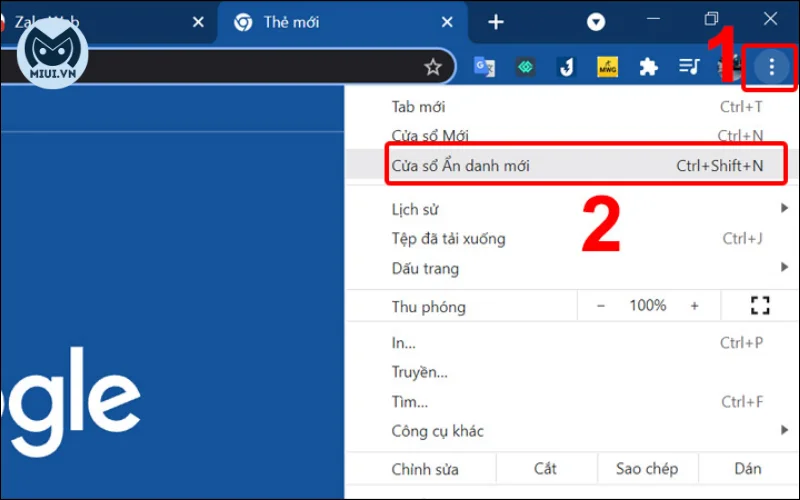Screen dimensions: 800x500
Task: Bookmark this page with the star icon
Action: tap(433, 67)
